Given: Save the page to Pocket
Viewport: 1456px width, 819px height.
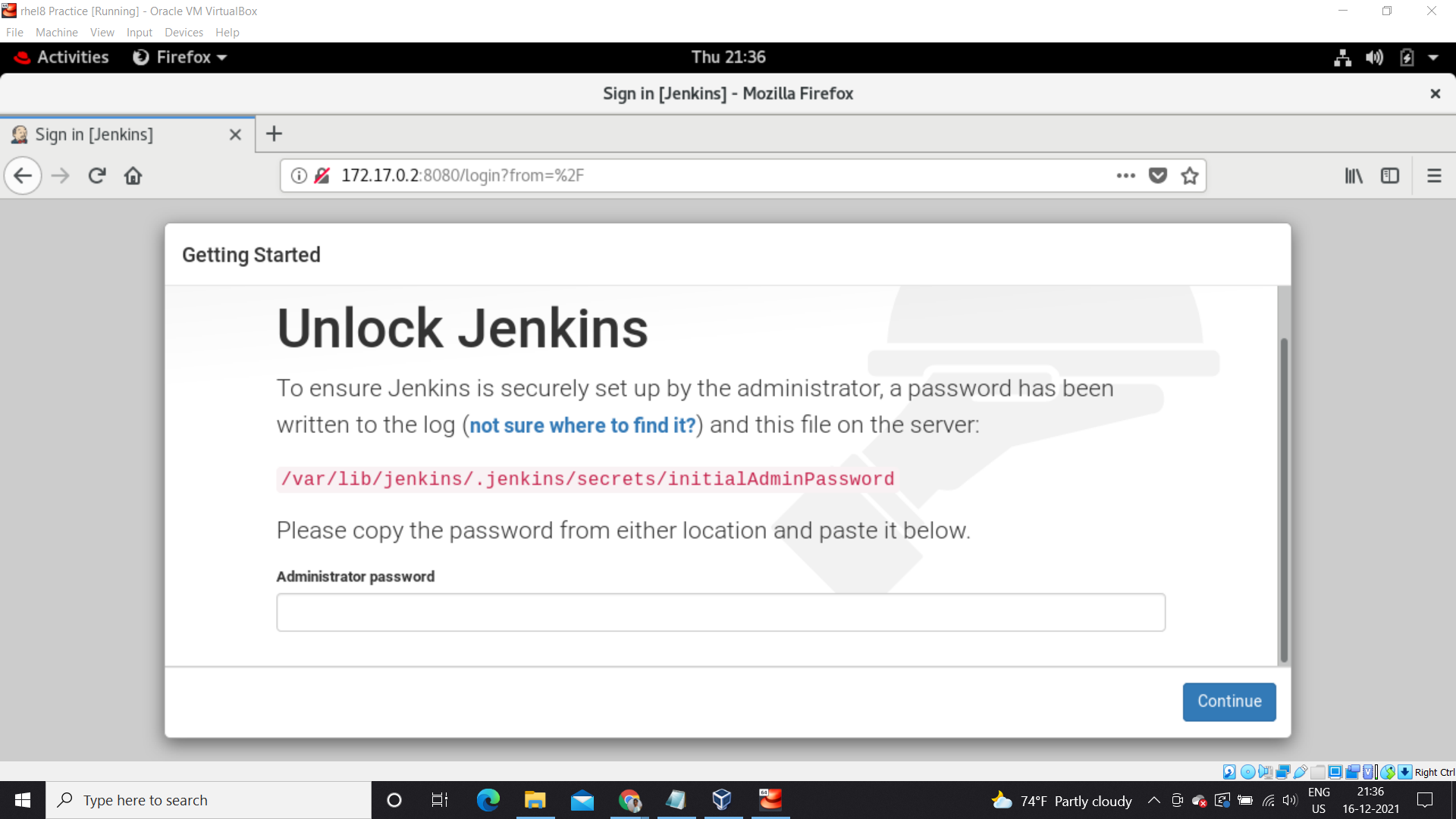Looking at the screenshot, I should [1158, 175].
